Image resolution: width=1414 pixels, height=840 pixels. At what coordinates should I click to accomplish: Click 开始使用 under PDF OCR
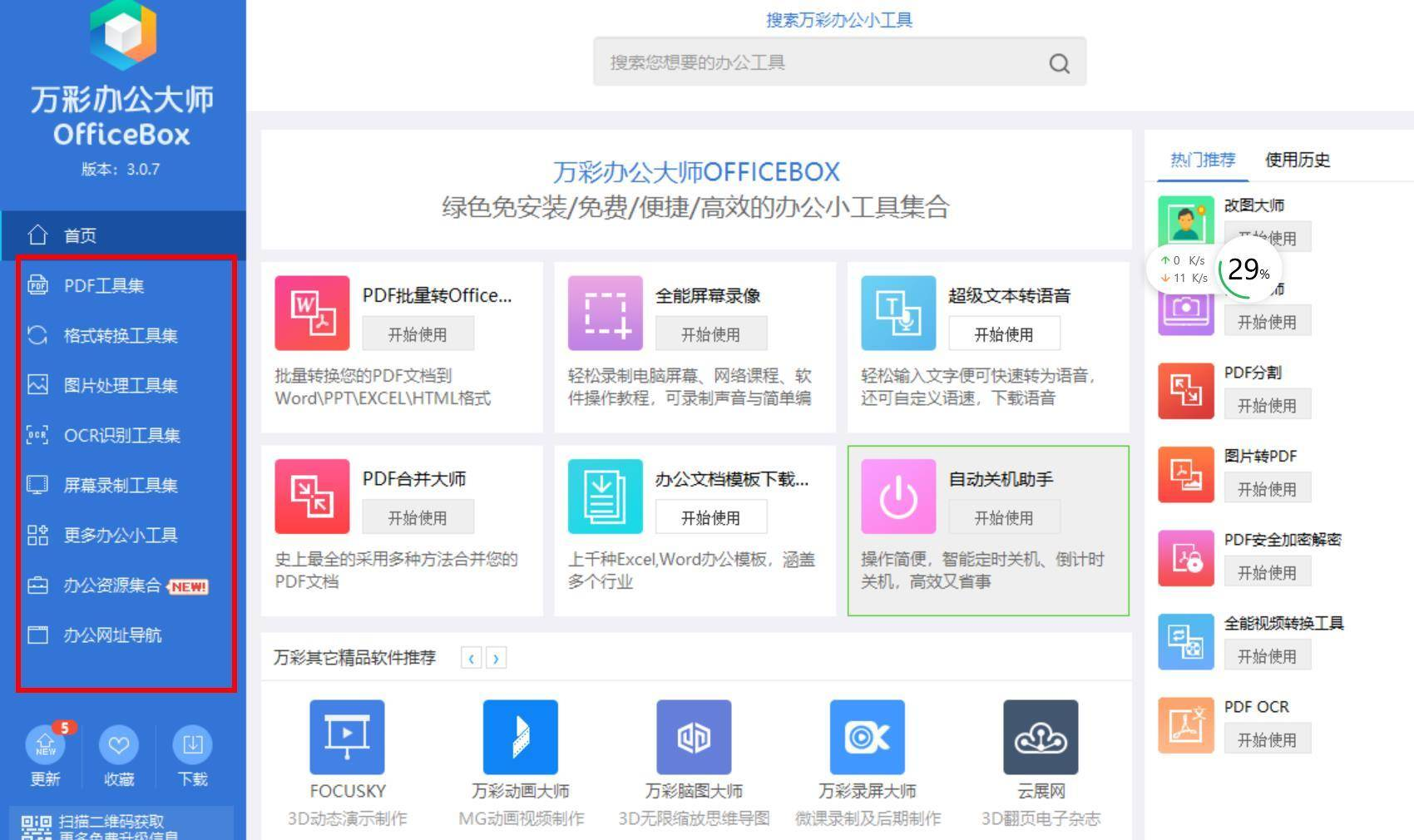[x=1268, y=739]
